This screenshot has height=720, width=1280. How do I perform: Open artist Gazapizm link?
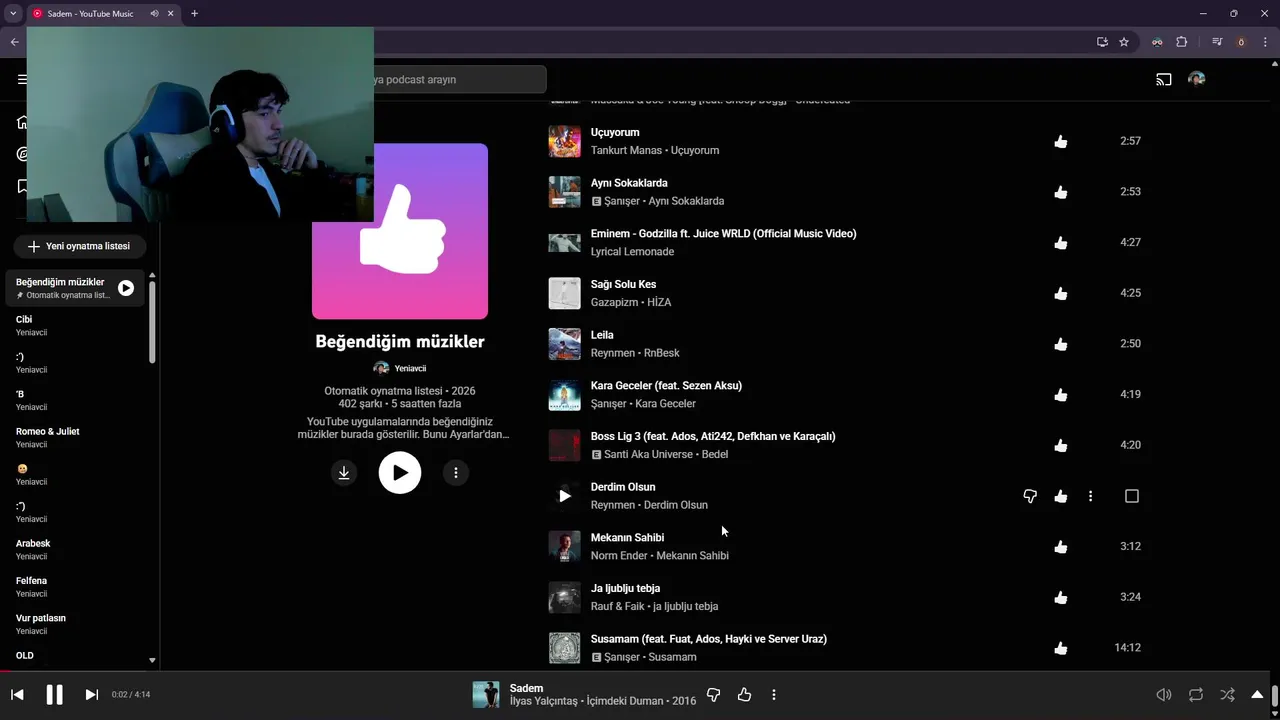pos(614,302)
